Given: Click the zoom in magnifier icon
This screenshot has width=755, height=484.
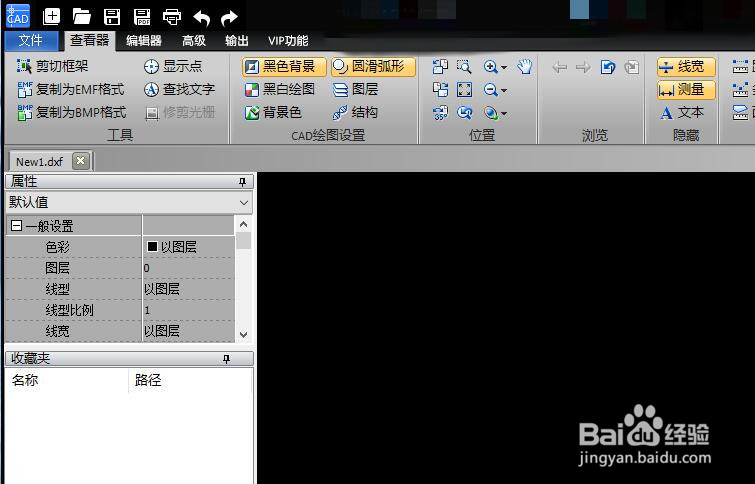Looking at the screenshot, I should [x=491, y=66].
